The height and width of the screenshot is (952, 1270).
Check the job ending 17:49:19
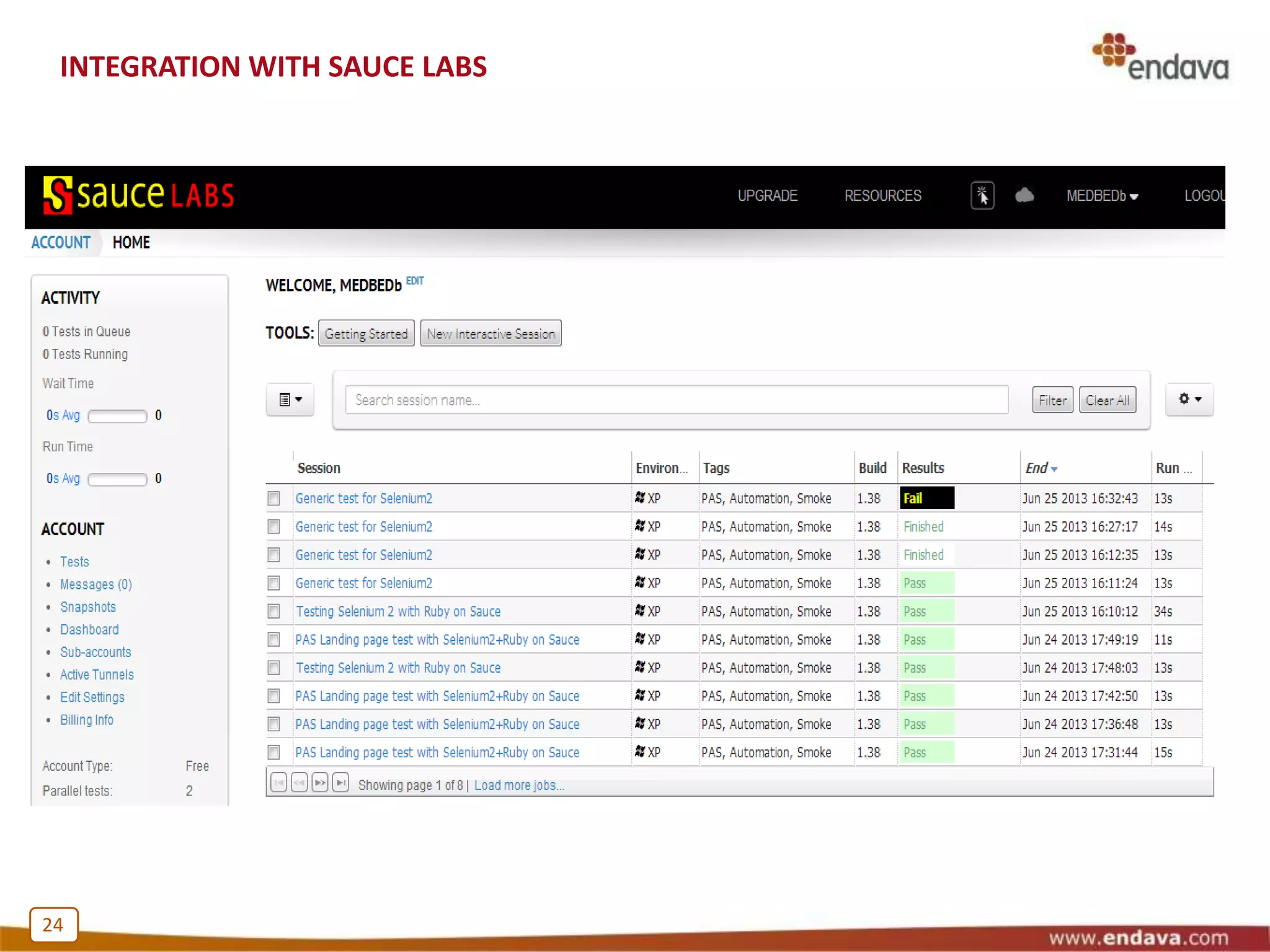(x=273, y=640)
